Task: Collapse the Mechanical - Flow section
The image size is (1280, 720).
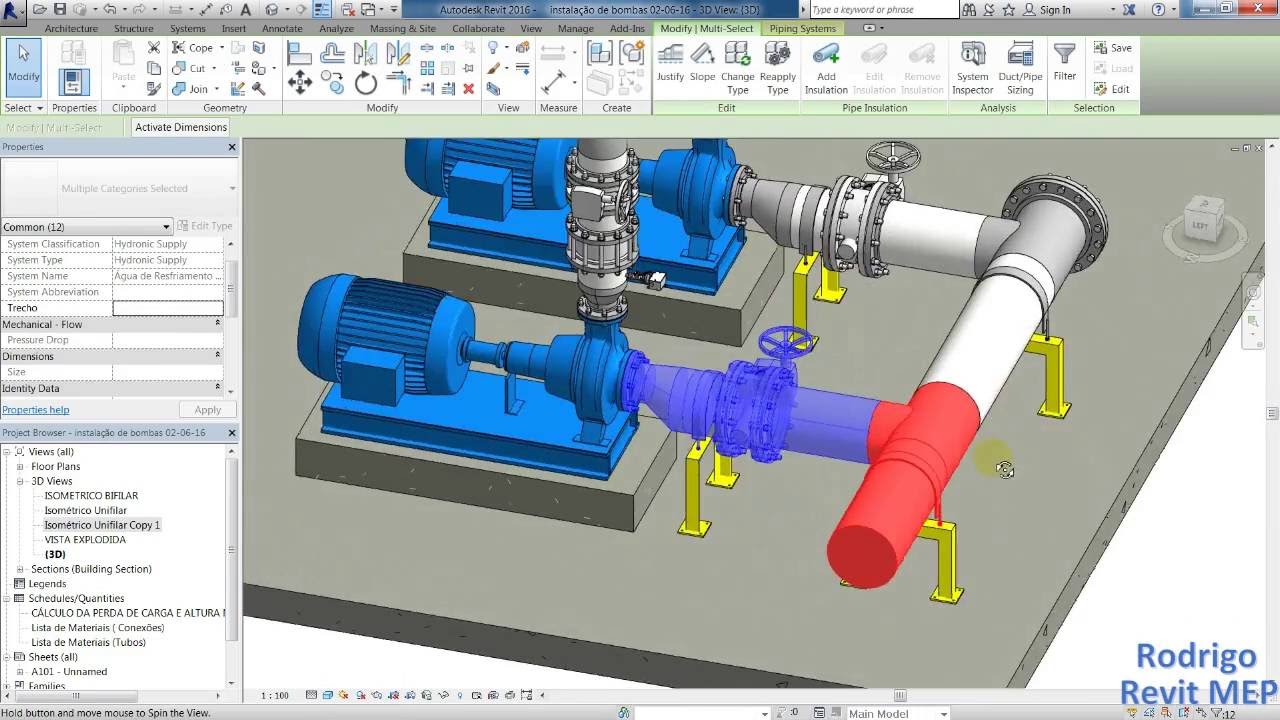Action: pos(217,324)
